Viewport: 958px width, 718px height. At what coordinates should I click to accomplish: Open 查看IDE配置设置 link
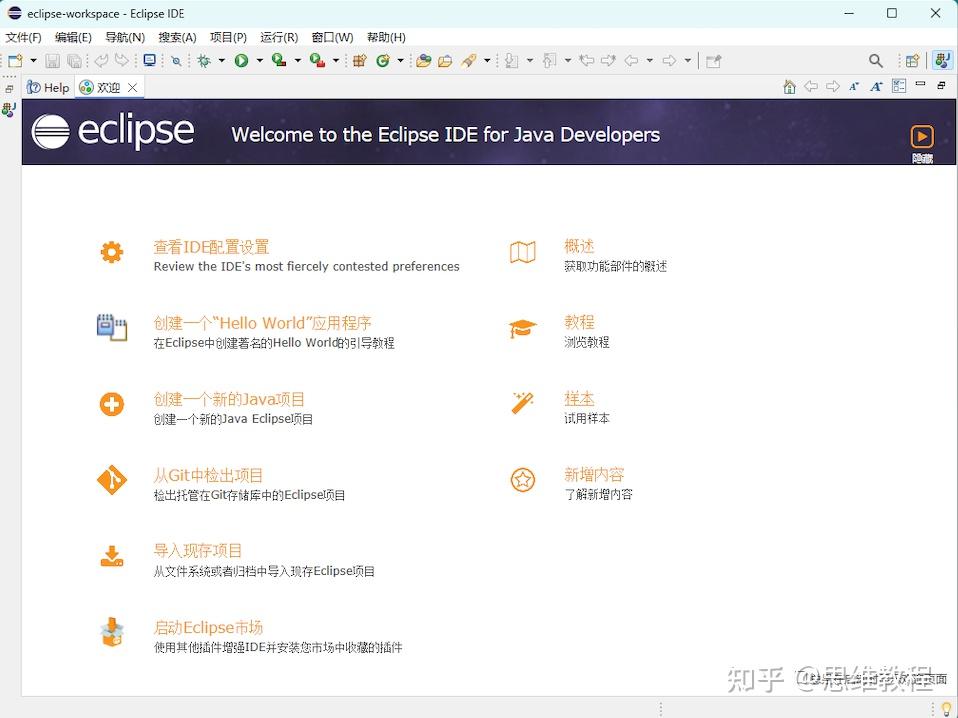pyautogui.click(x=210, y=247)
